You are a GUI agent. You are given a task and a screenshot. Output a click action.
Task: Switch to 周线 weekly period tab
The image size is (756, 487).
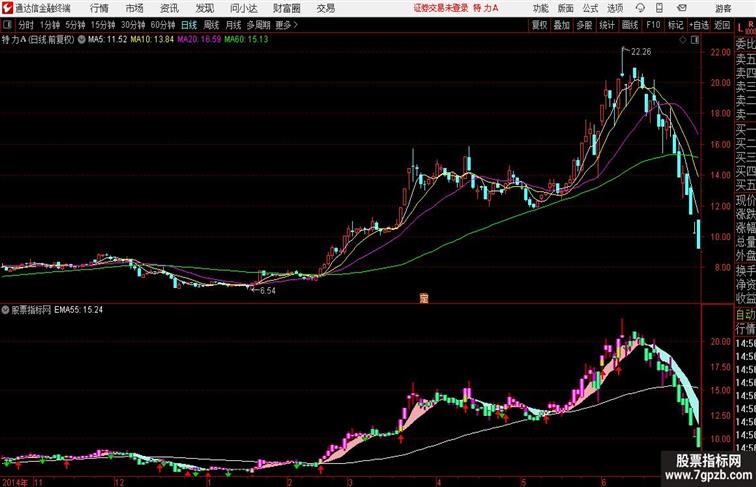[211, 25]
